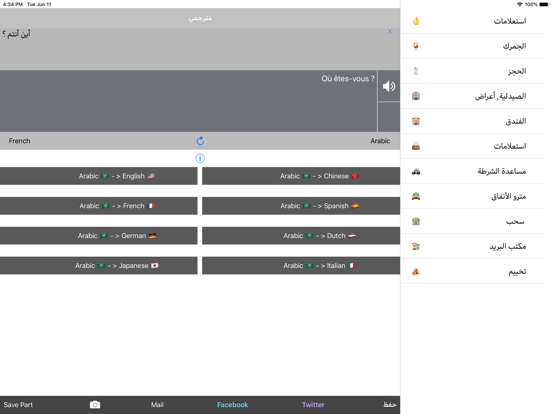The width and height of the screenshot is (552, 414).
Task: Select Arabic to Italian translation
Action: (301, 265)
